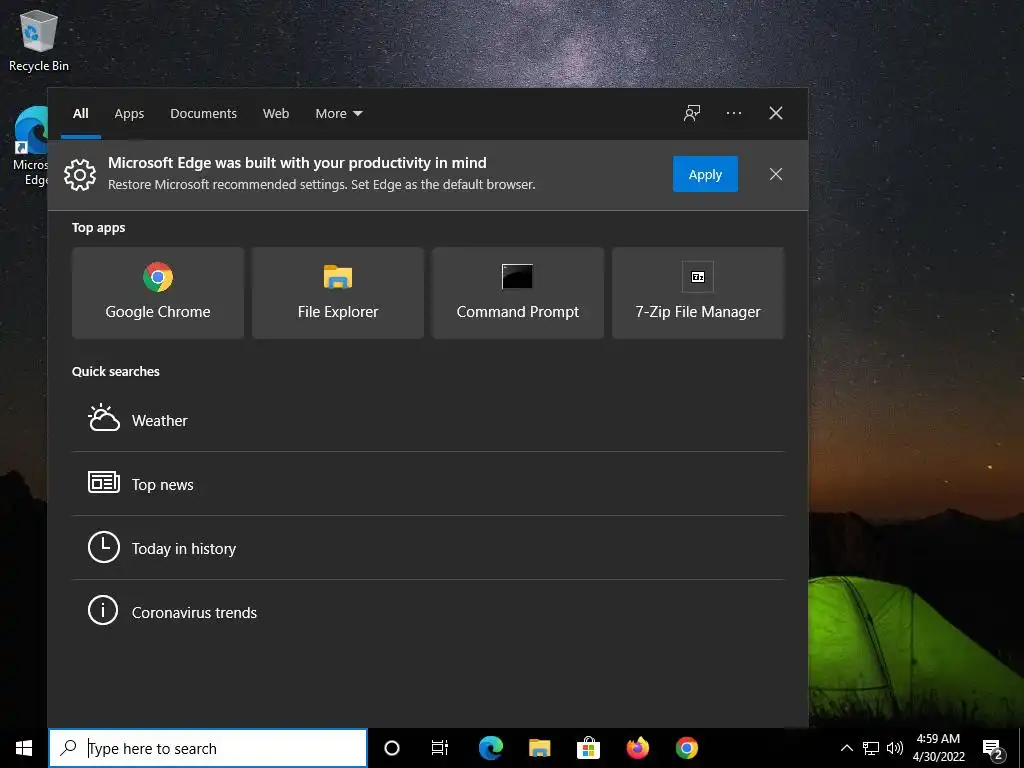1024x768 pixels.
Task: Open 7-Zip File Manager tile
Action: tap(697, 293)
